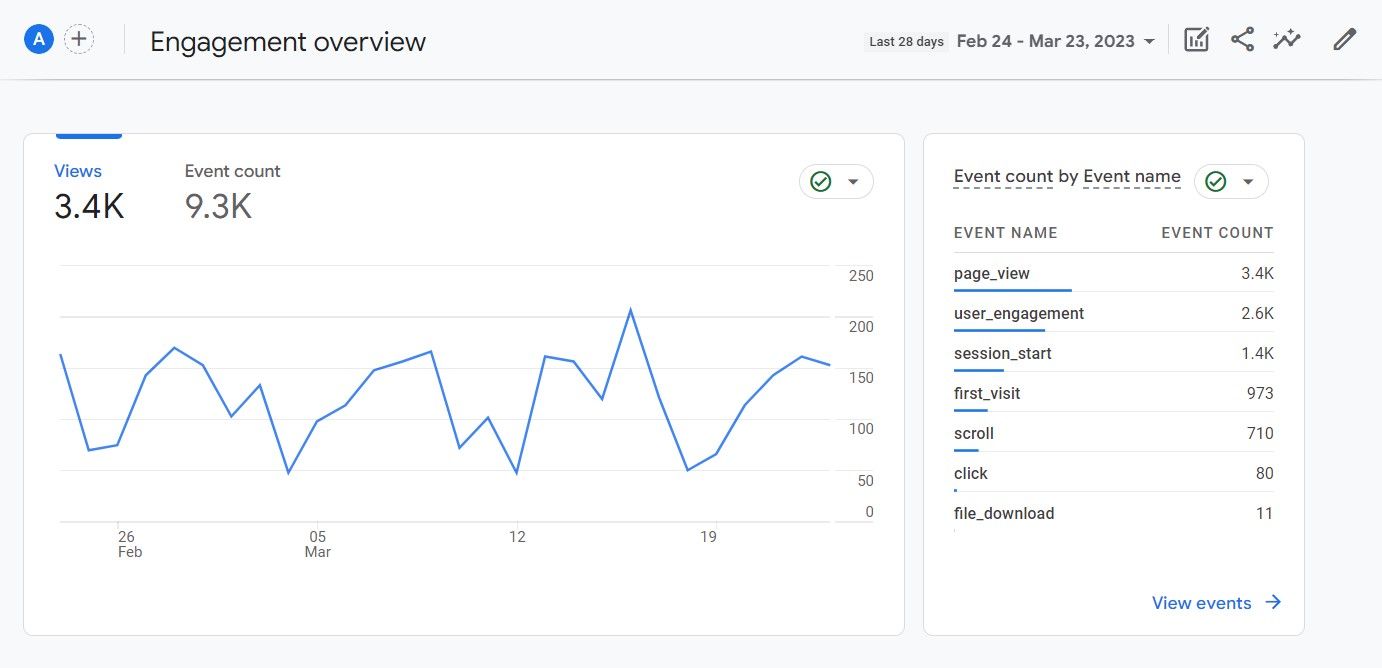Select the scroll event link
Image resolution: width=1382 pixels, height=668 pixels.
point(973,433)
